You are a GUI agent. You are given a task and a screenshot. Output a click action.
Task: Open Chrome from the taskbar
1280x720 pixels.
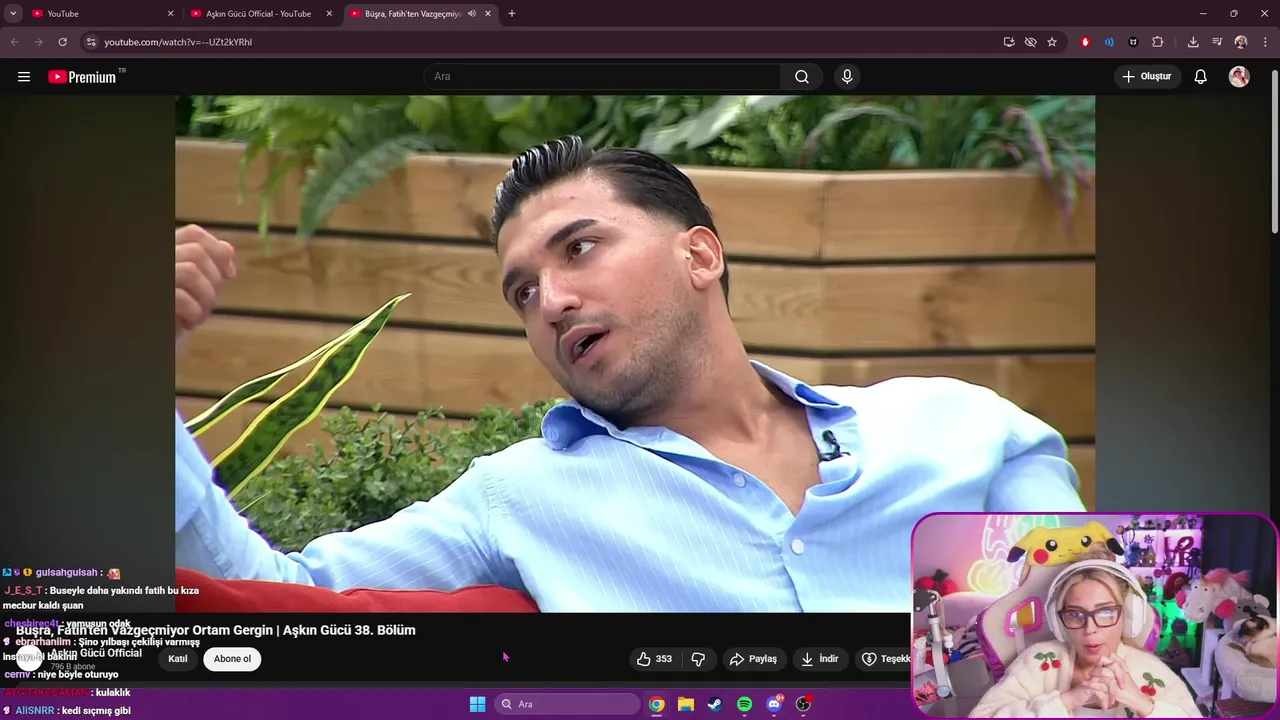(656, 704)
